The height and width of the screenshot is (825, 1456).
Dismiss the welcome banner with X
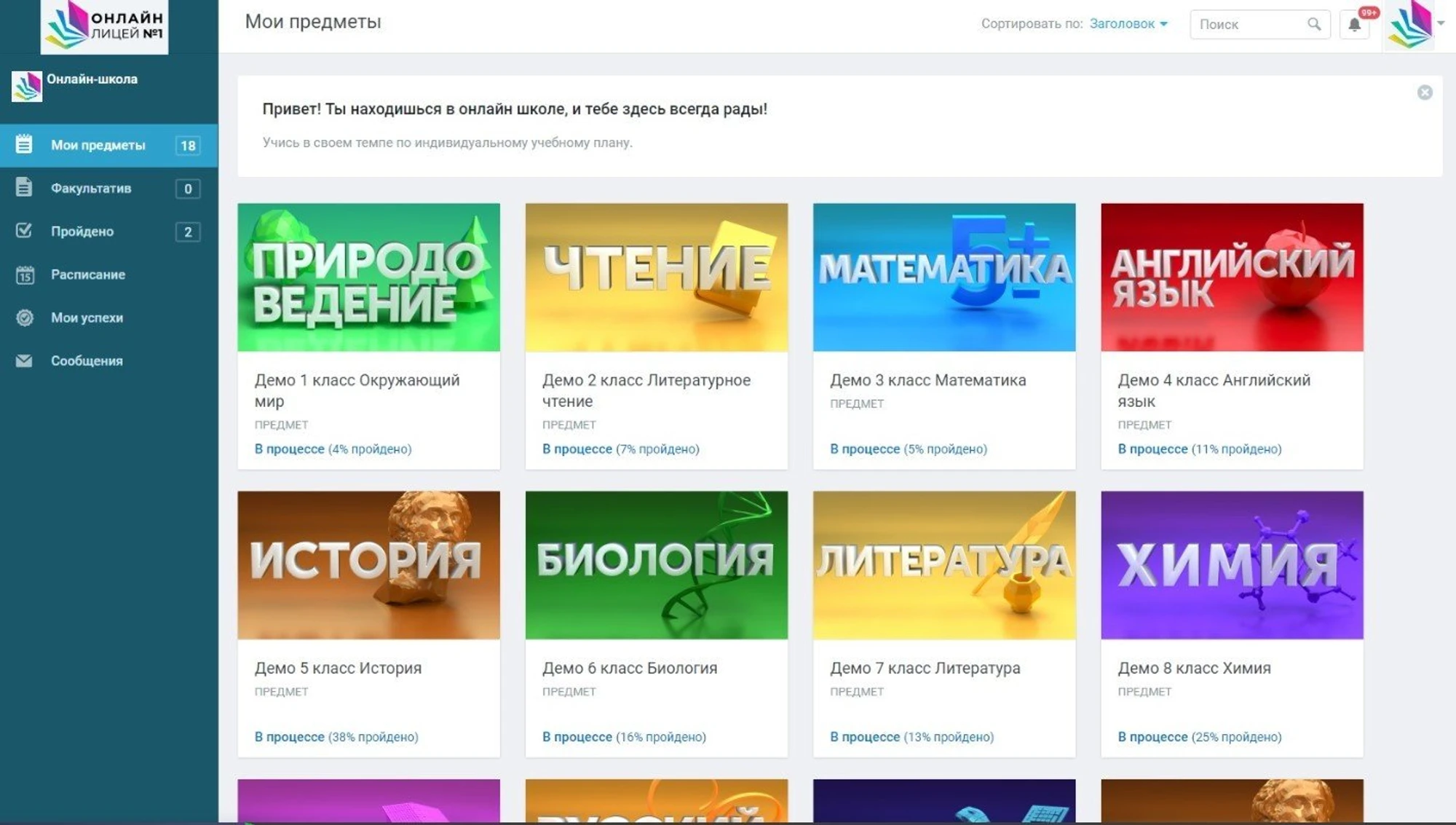click(x=1425, y=92)
